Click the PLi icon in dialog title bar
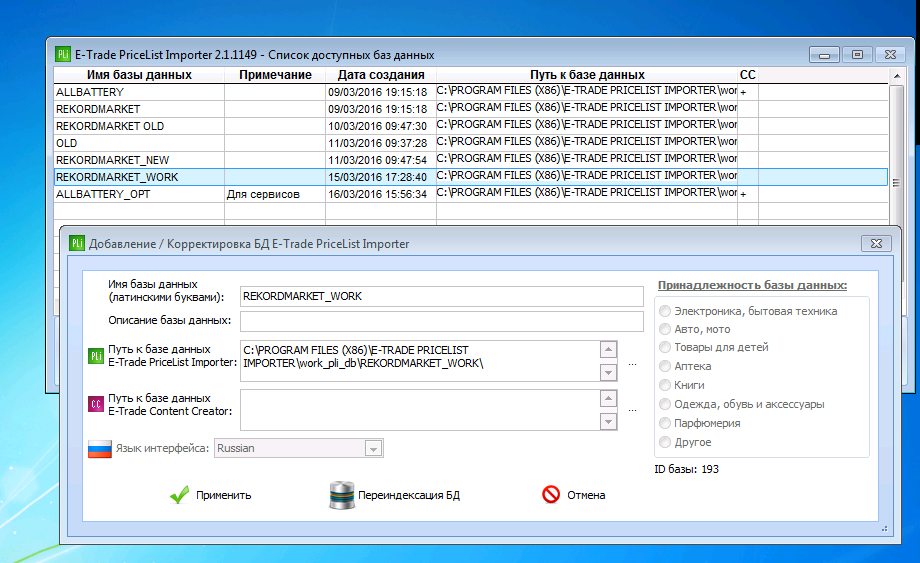920x563 pixels. click(x=77, y=243)
